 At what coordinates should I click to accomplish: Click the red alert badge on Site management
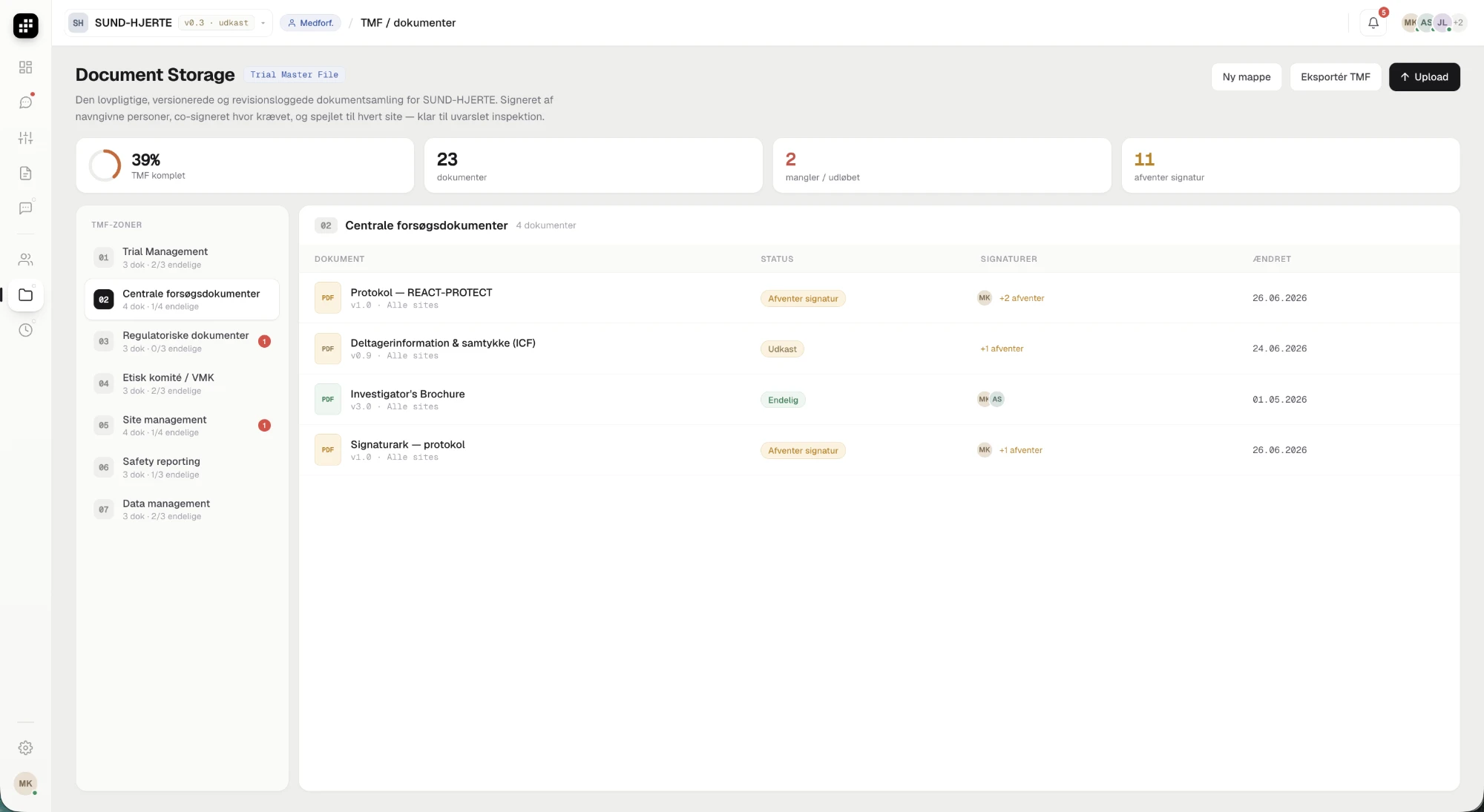tap(264, 425)
